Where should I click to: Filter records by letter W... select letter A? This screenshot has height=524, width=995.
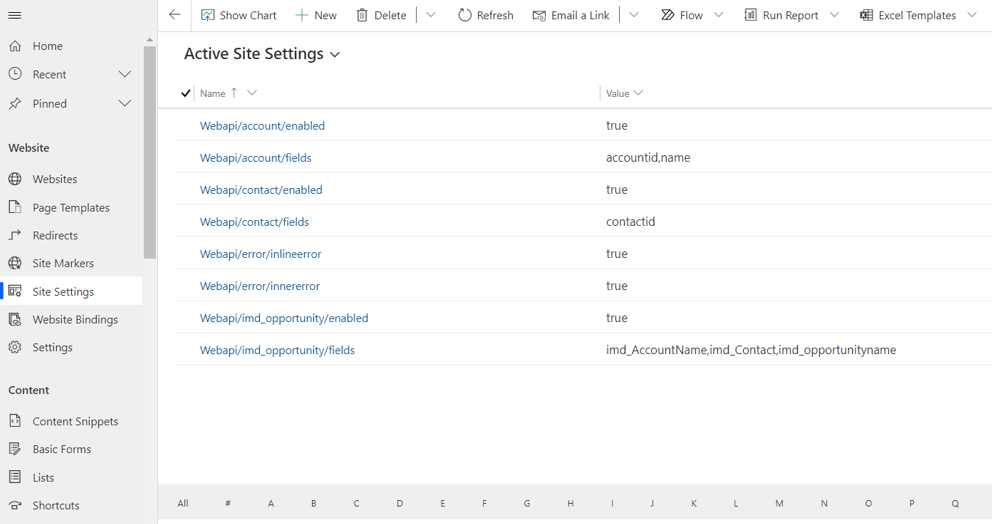tap(271, 503)
